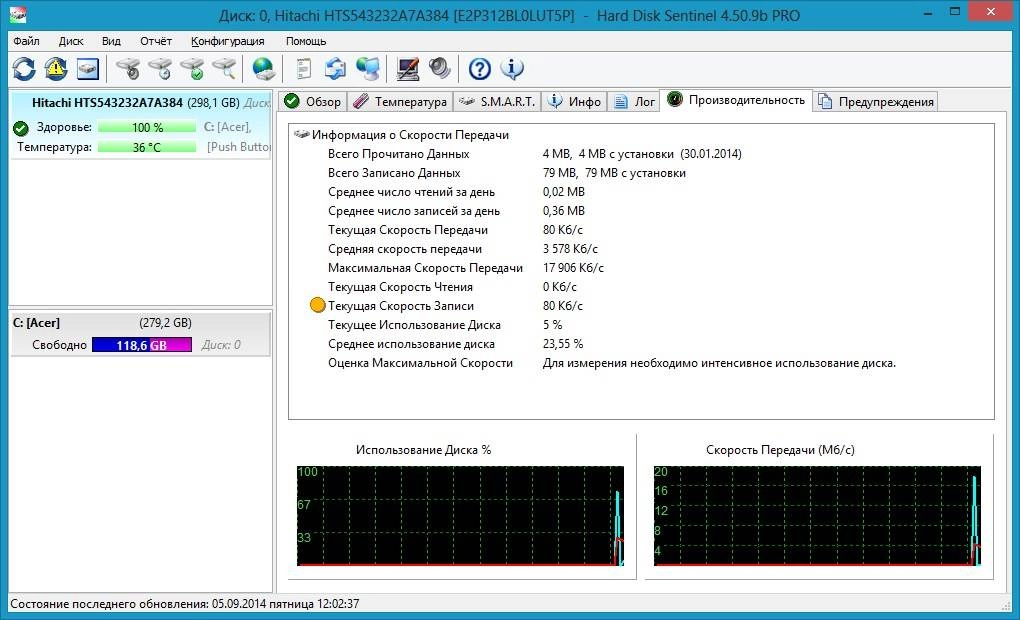Click the Диск: 0 label in partition panel
Image resolution: width=1020 pixels, height=620 pixels.
(x=221, y=345)
